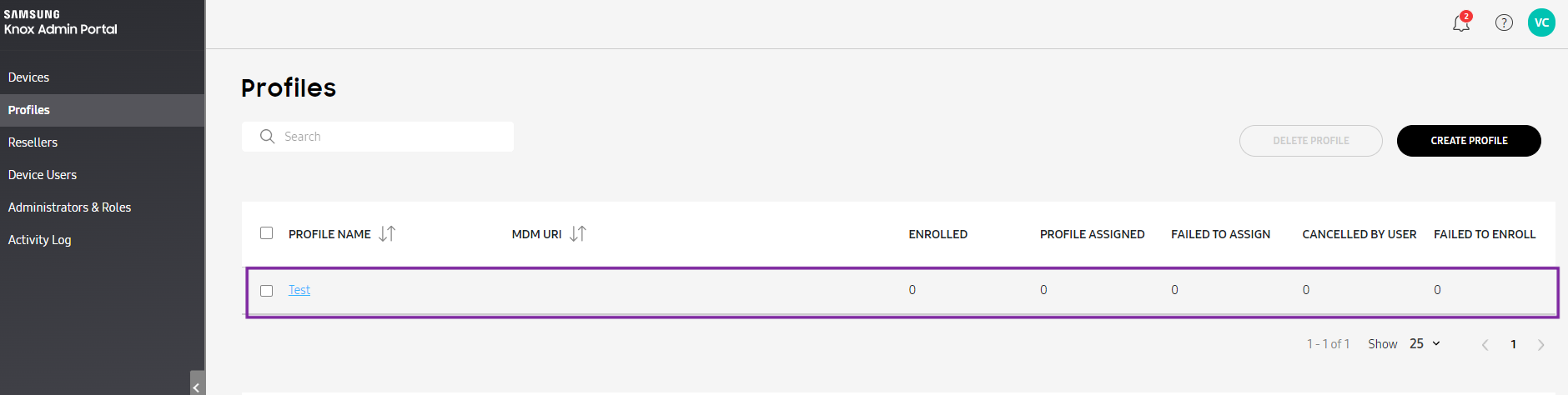Sort by MDM URI arrows icon

click(578, 234)
